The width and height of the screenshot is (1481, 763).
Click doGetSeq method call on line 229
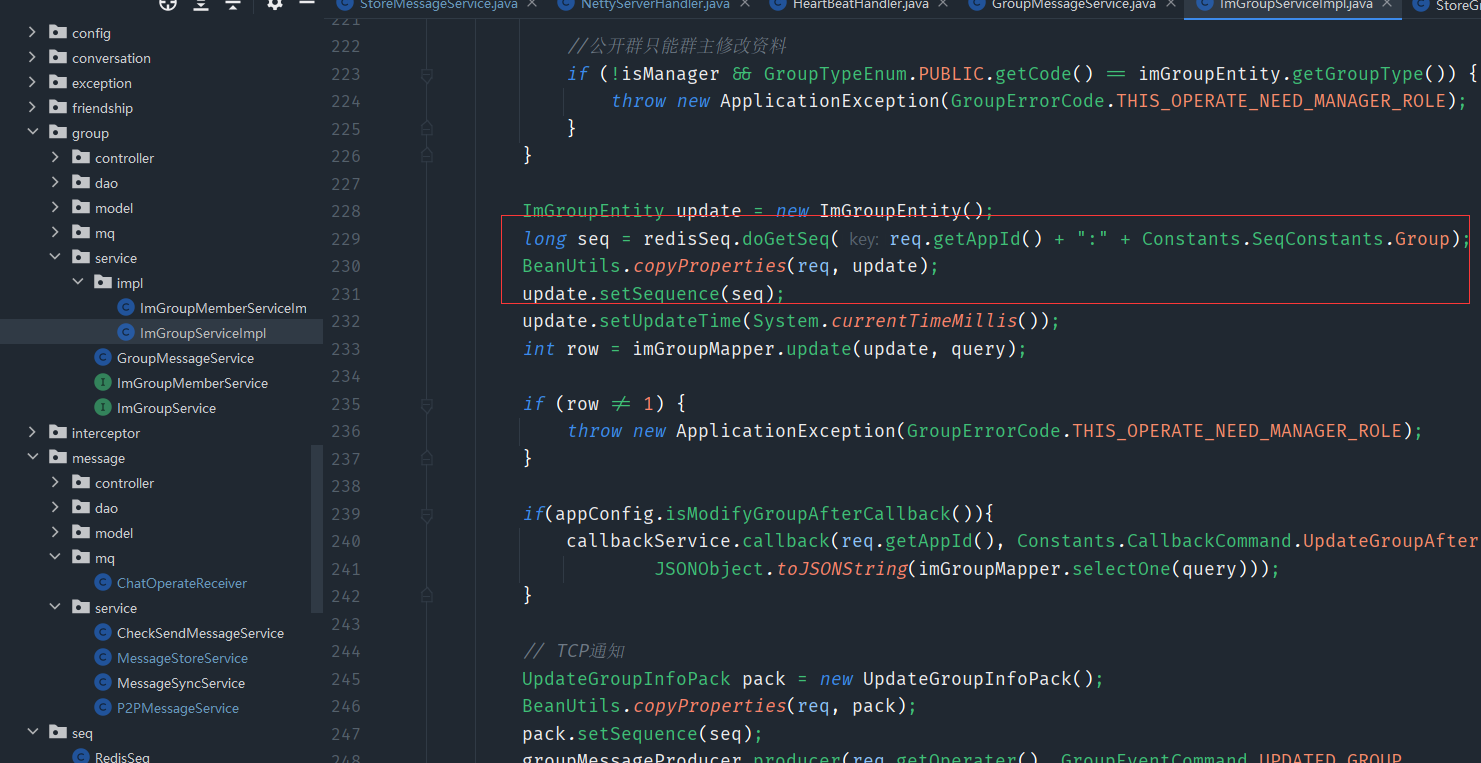click(x=786, y=239)
